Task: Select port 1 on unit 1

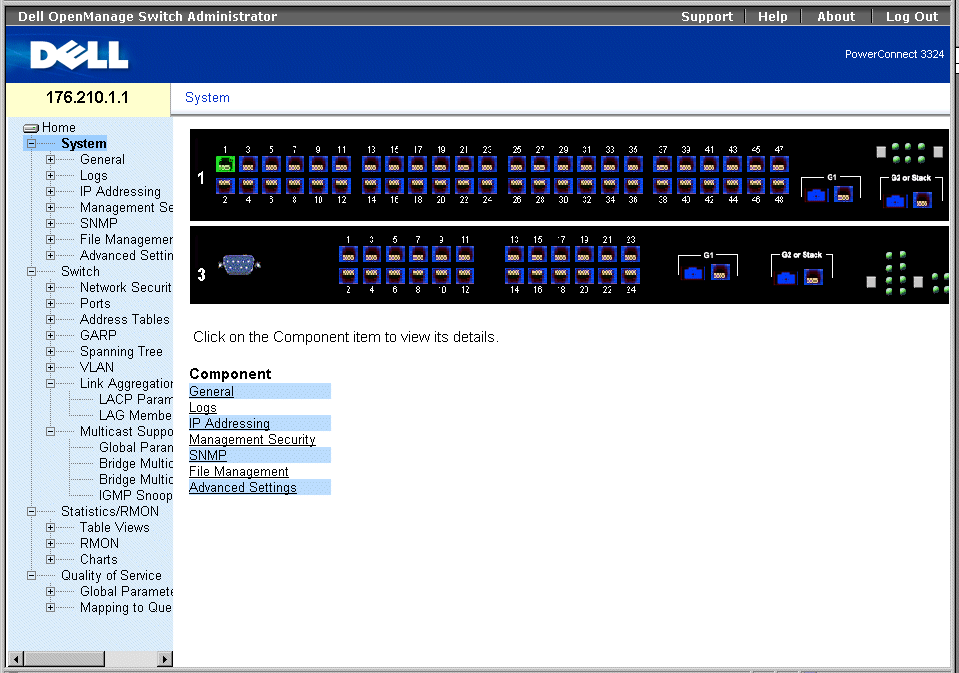Action: (225, 164)
